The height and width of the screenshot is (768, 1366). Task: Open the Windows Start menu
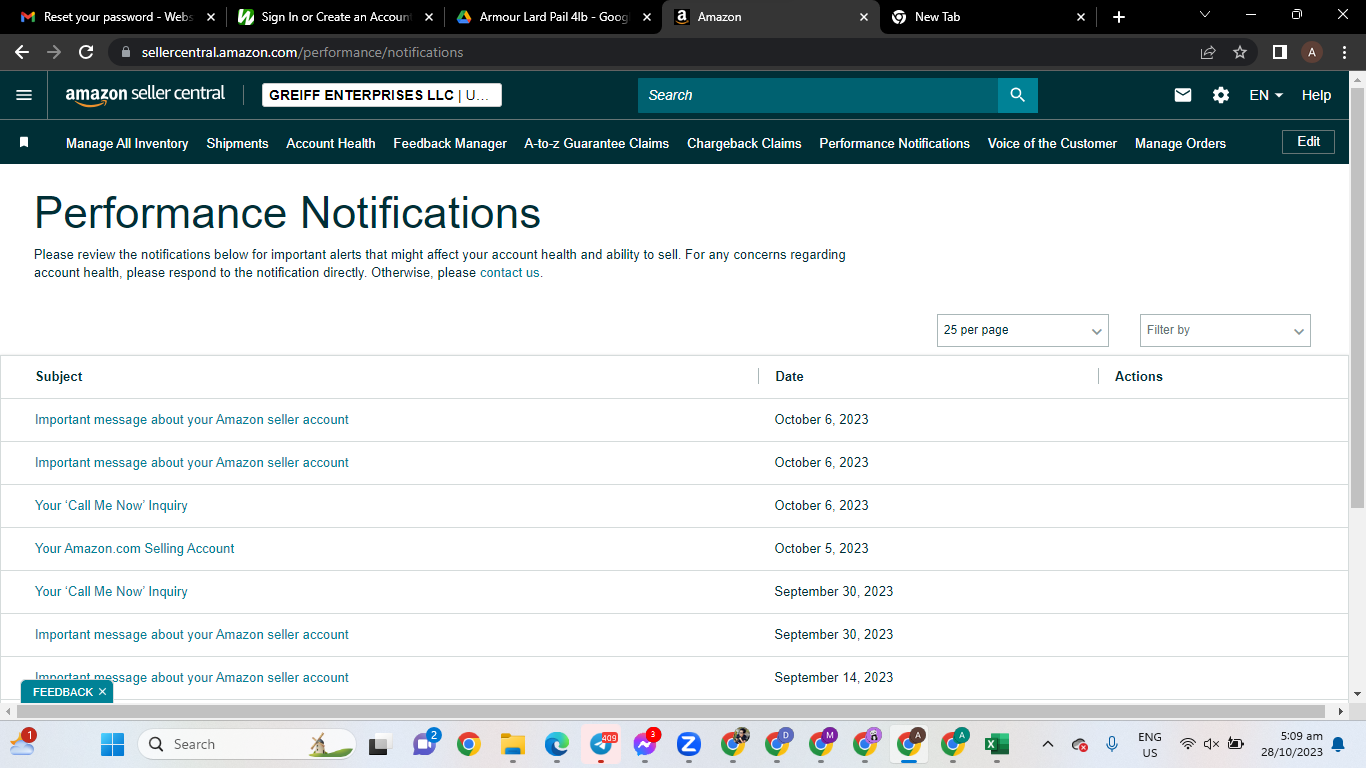click(x=112, y=744)
